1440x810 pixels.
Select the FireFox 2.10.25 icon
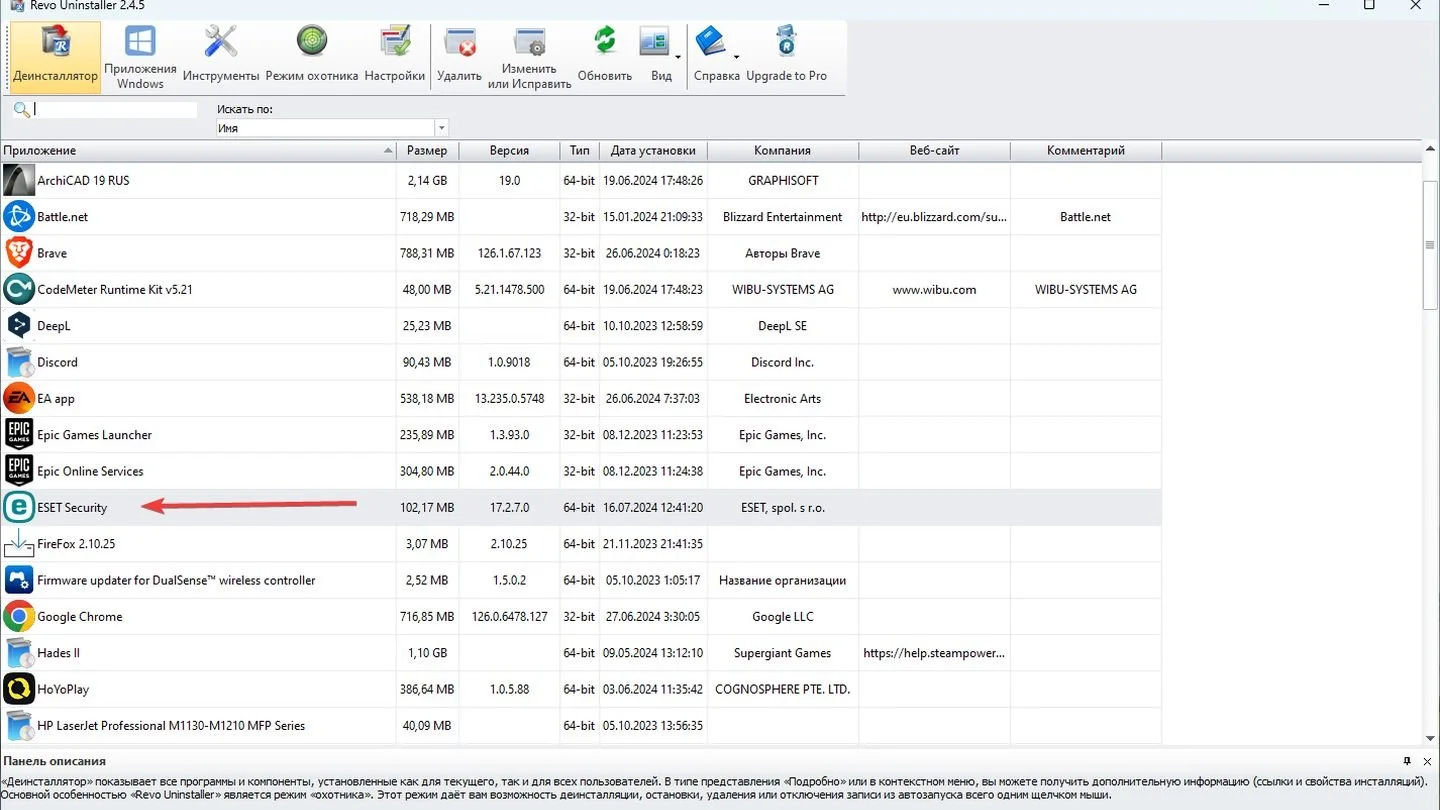(x=19, y=544)
